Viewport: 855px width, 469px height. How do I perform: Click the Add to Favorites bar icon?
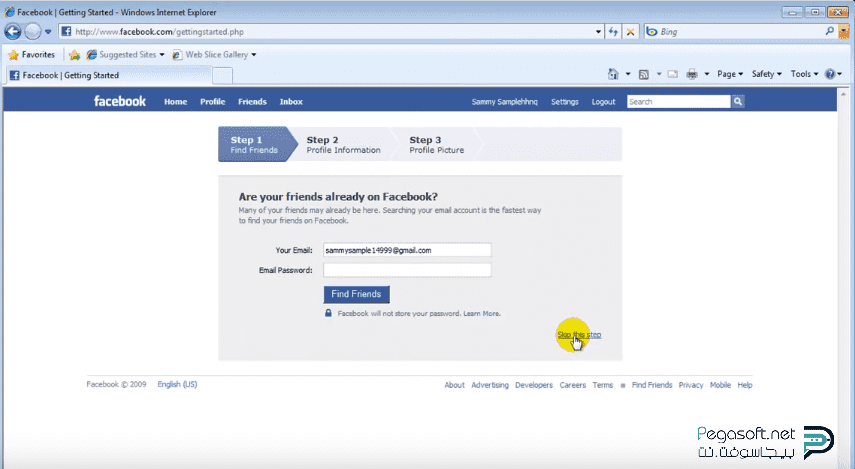tap(75, 55)
